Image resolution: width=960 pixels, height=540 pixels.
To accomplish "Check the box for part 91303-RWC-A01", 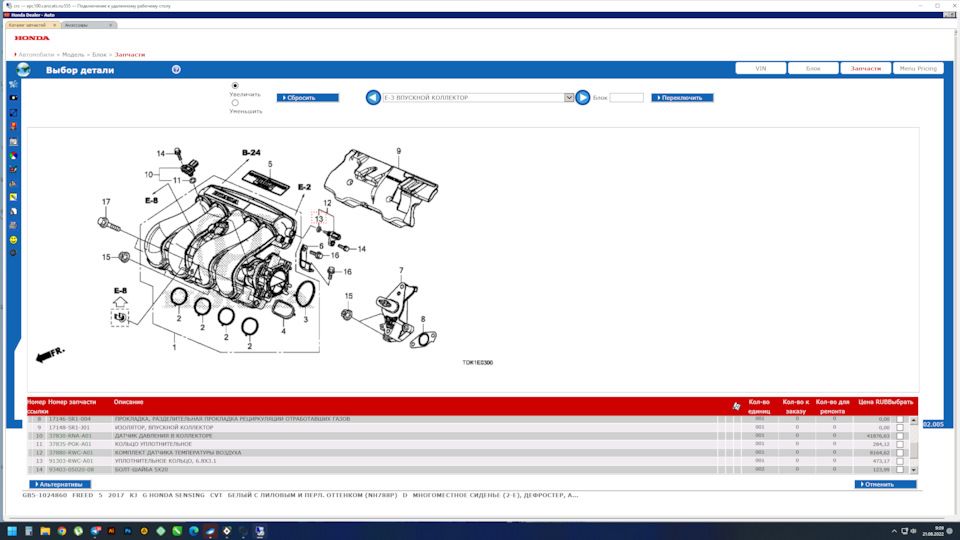I will coord(899,461).
